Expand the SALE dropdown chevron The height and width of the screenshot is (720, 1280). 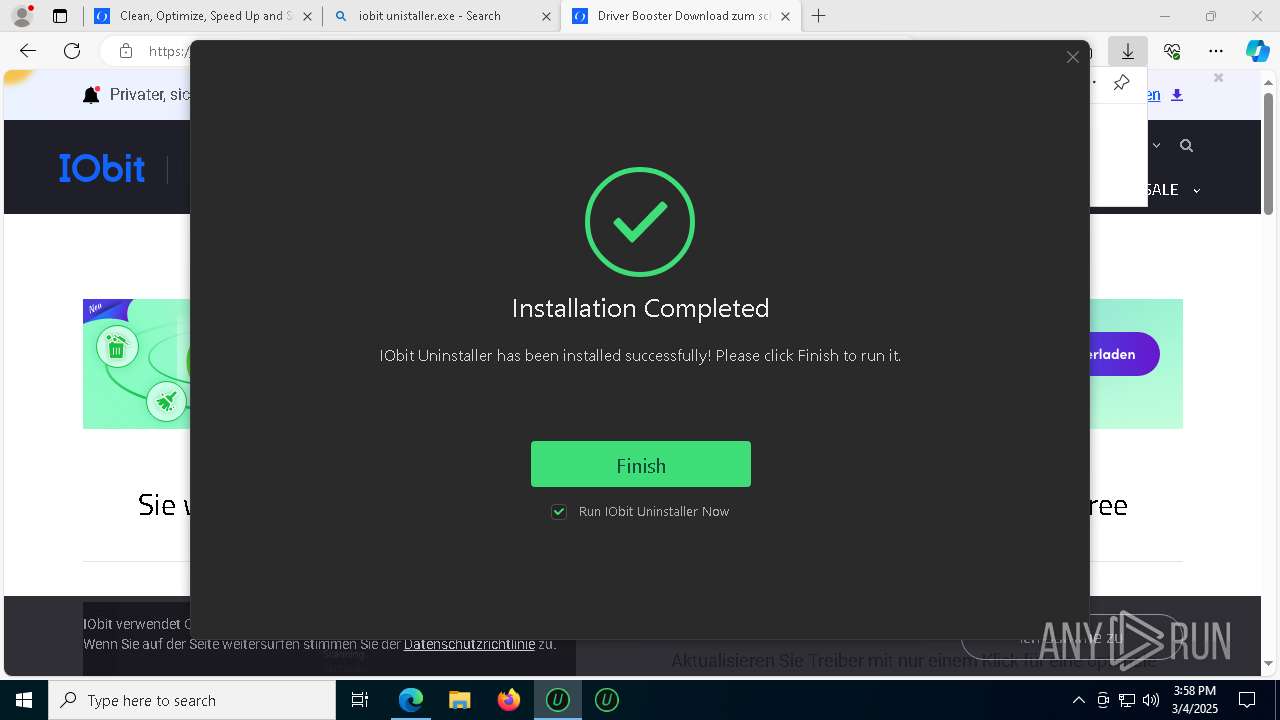click(x=1196, y=190)
